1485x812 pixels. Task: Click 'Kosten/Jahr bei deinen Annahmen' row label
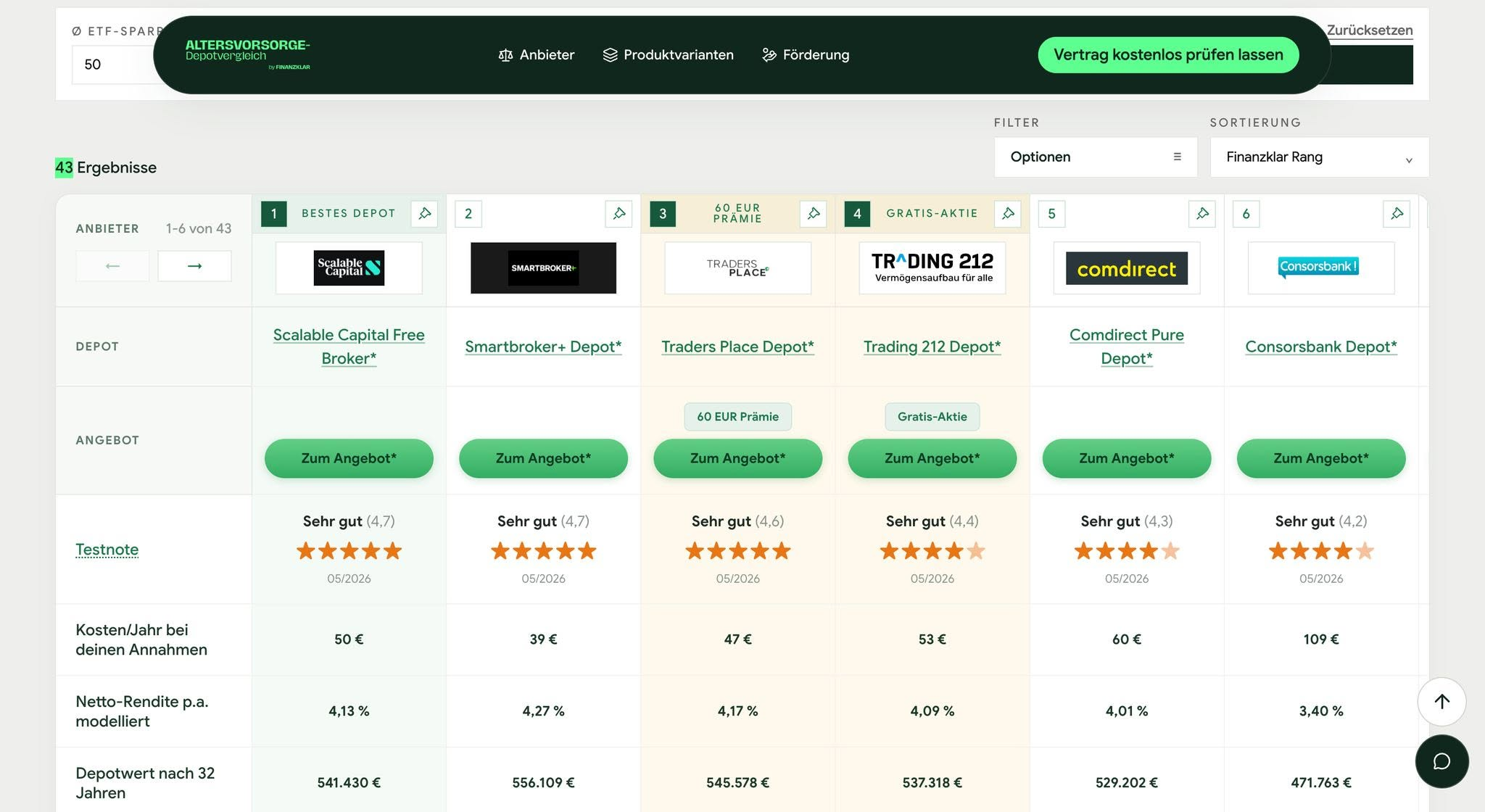pyautogui.click(x=141, y=639)
